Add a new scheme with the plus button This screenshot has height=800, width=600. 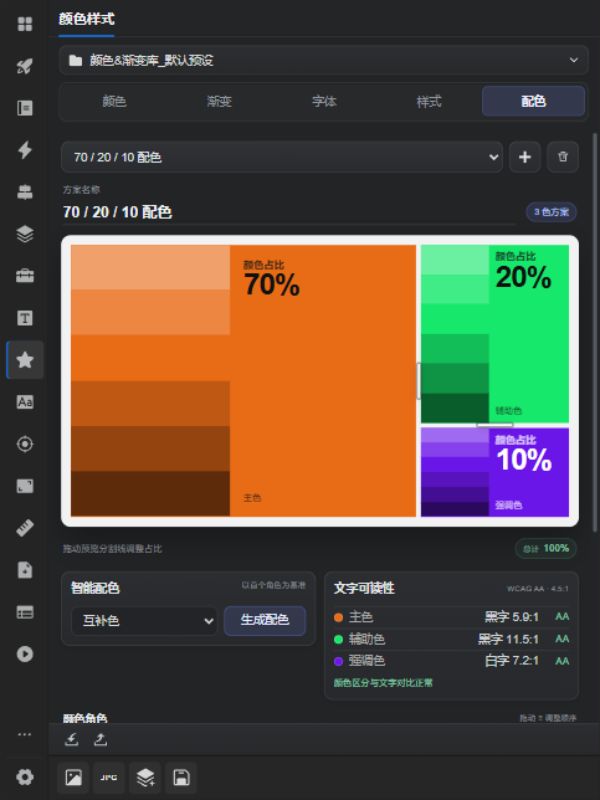click(524, 157)
